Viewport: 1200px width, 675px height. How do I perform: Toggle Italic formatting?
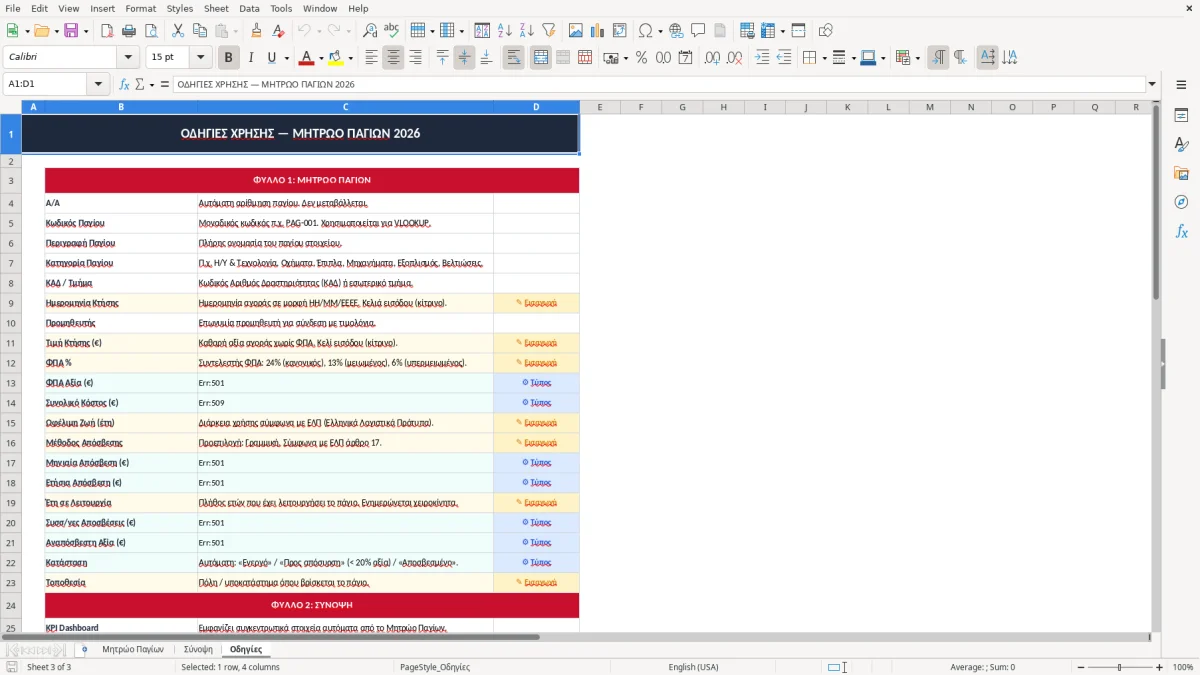pyautogui.click(x=251, y=58)
